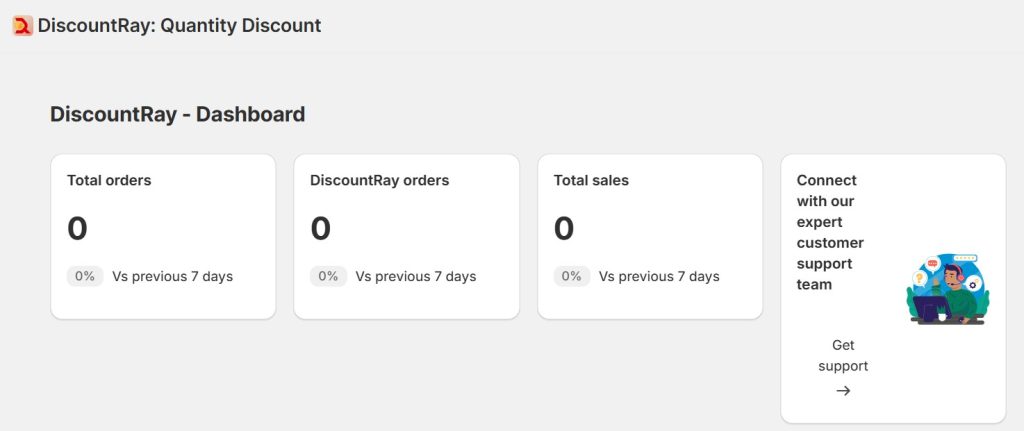Click the DiscountRay - Dashboard heading
Image resolution: width=1024 pixels, height=431 pixels.
(177, 114)
